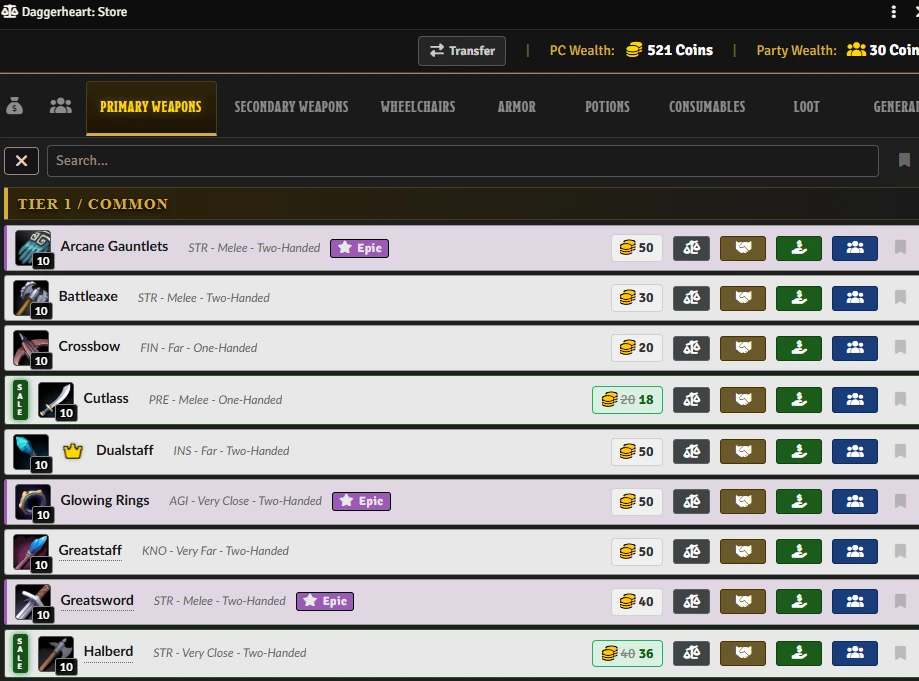Click the sale price 36 on Halberd
919x681 pixels.
[646, 653]
